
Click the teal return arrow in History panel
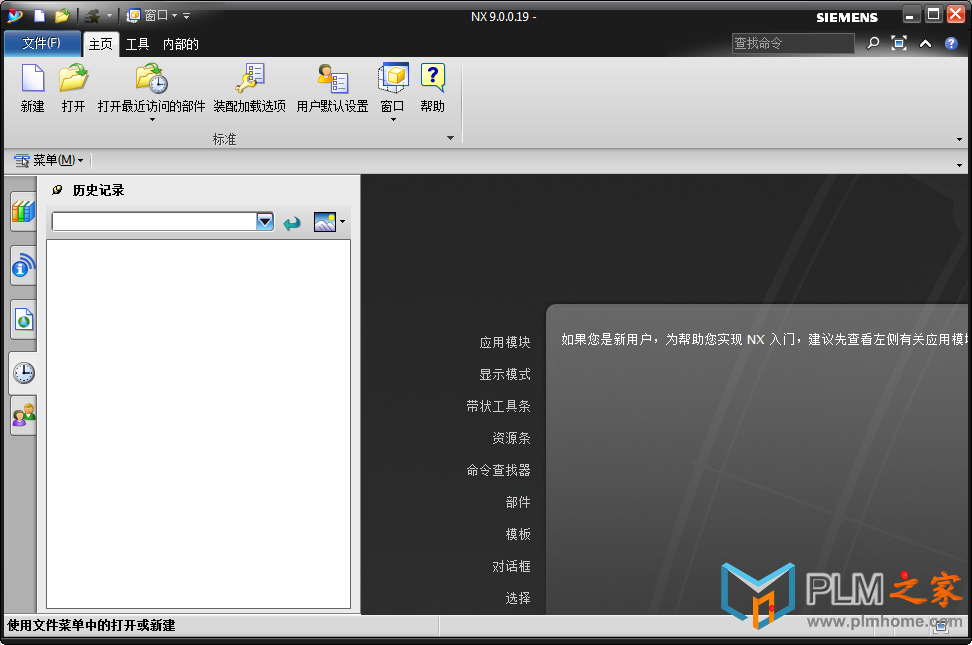point(292,222)
